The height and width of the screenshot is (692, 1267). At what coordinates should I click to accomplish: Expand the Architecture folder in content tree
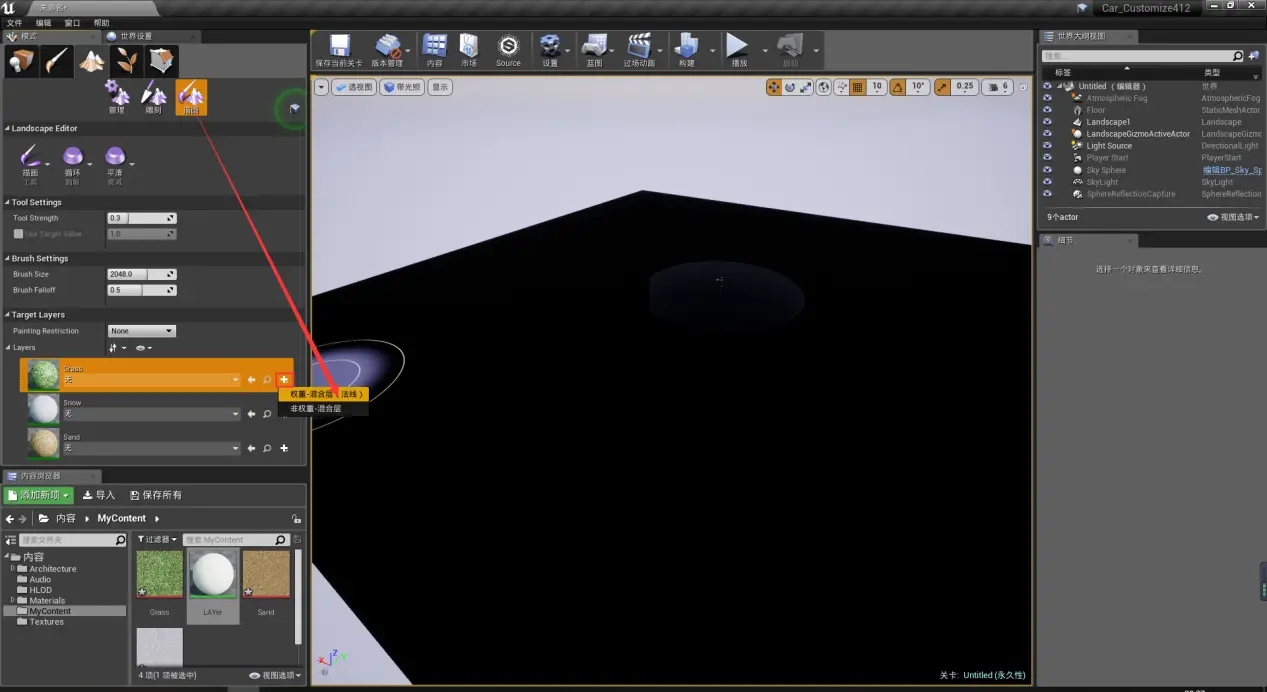coord(13,569)
